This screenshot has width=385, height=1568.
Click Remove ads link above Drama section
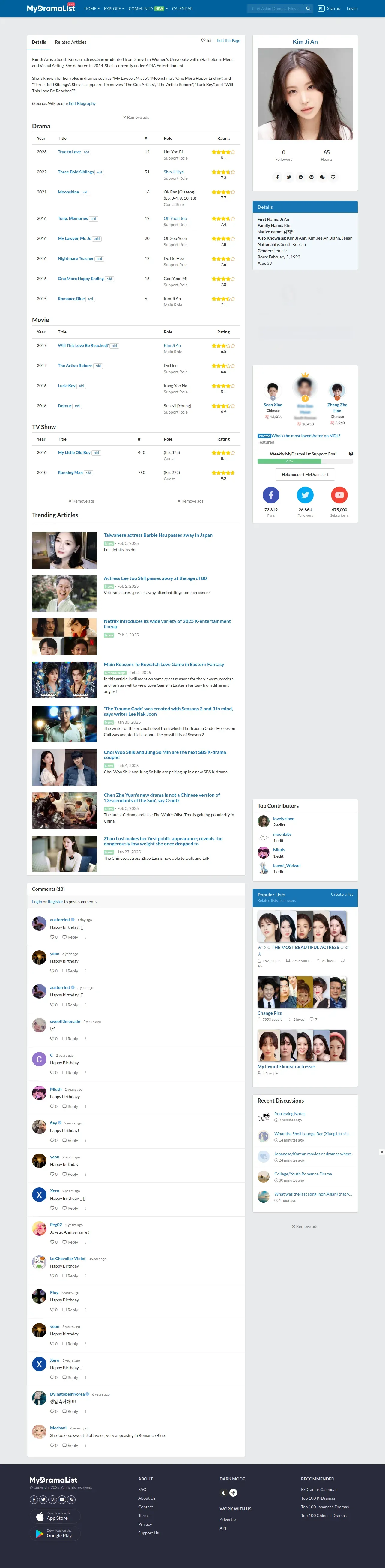pyautogui.click(x=136, y=118)
